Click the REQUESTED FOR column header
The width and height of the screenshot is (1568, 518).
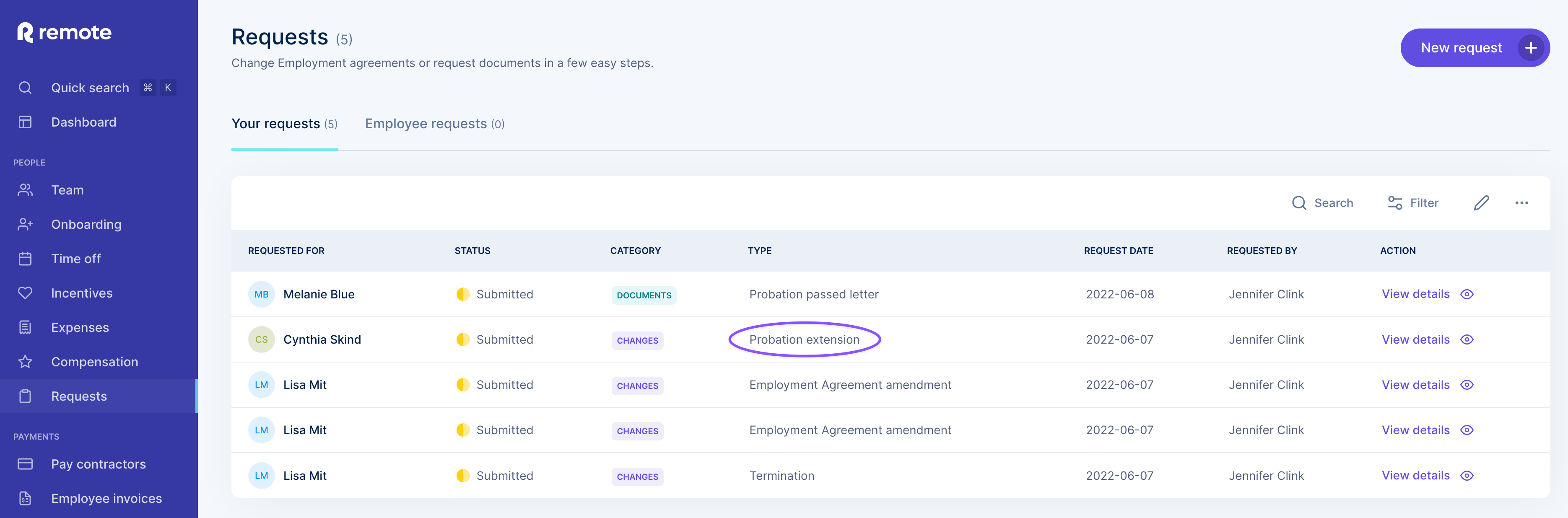point(286,251)
